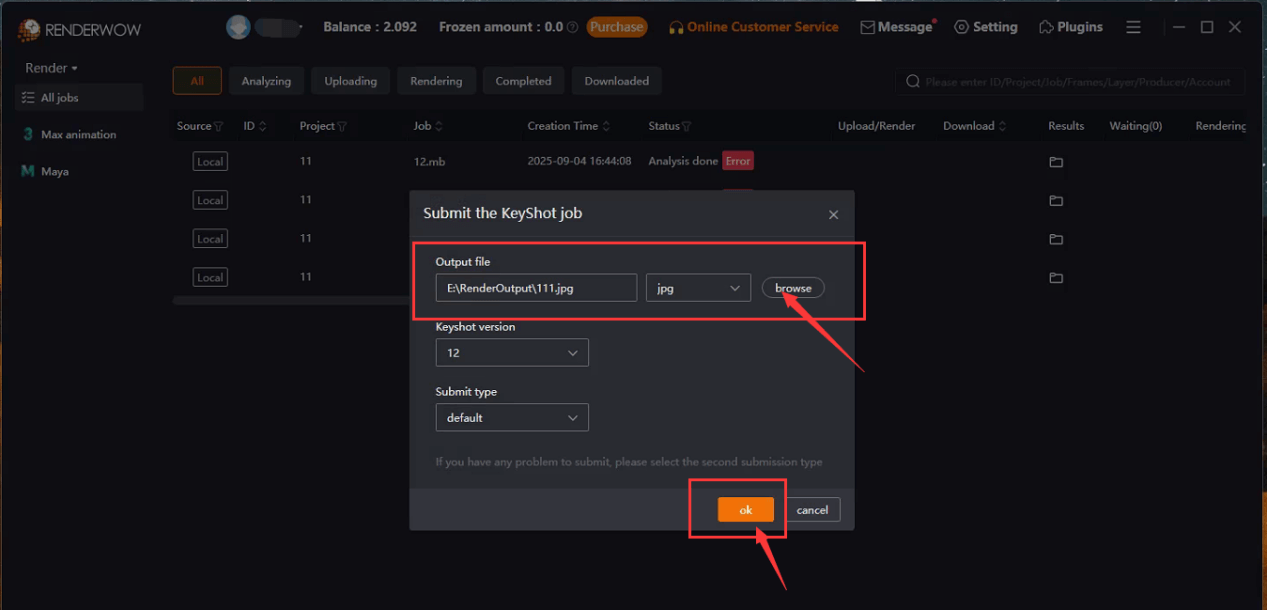Expand the Submit type dropdown
This screenshot has width=1267, height=610.
point(511,417)
